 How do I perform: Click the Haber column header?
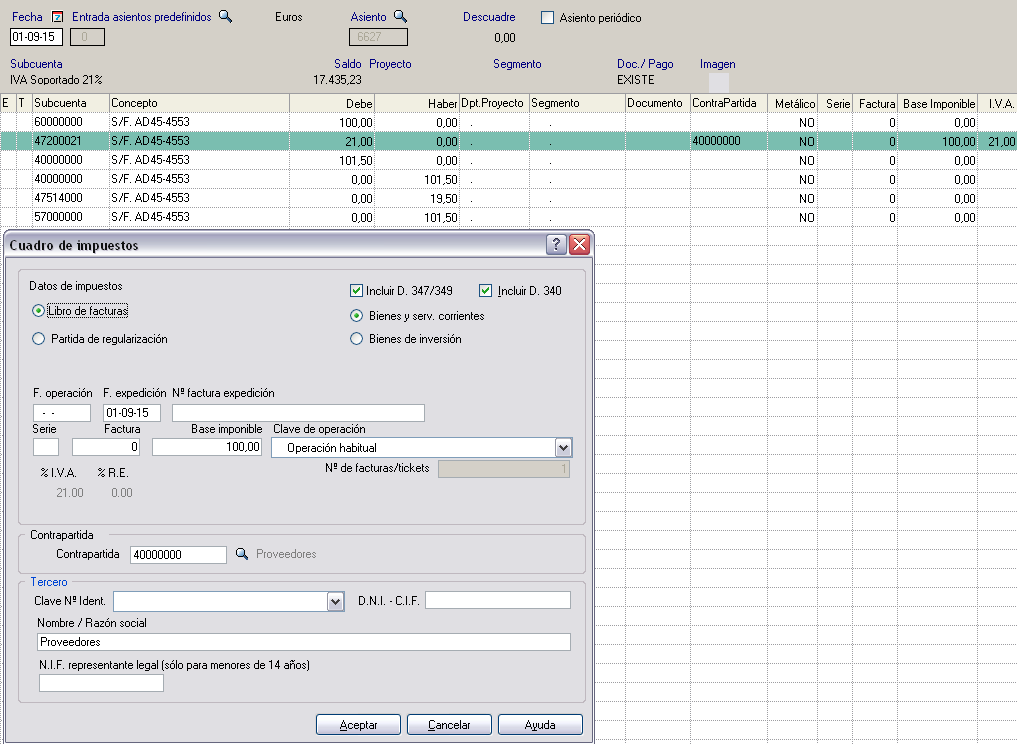(417, 103)
